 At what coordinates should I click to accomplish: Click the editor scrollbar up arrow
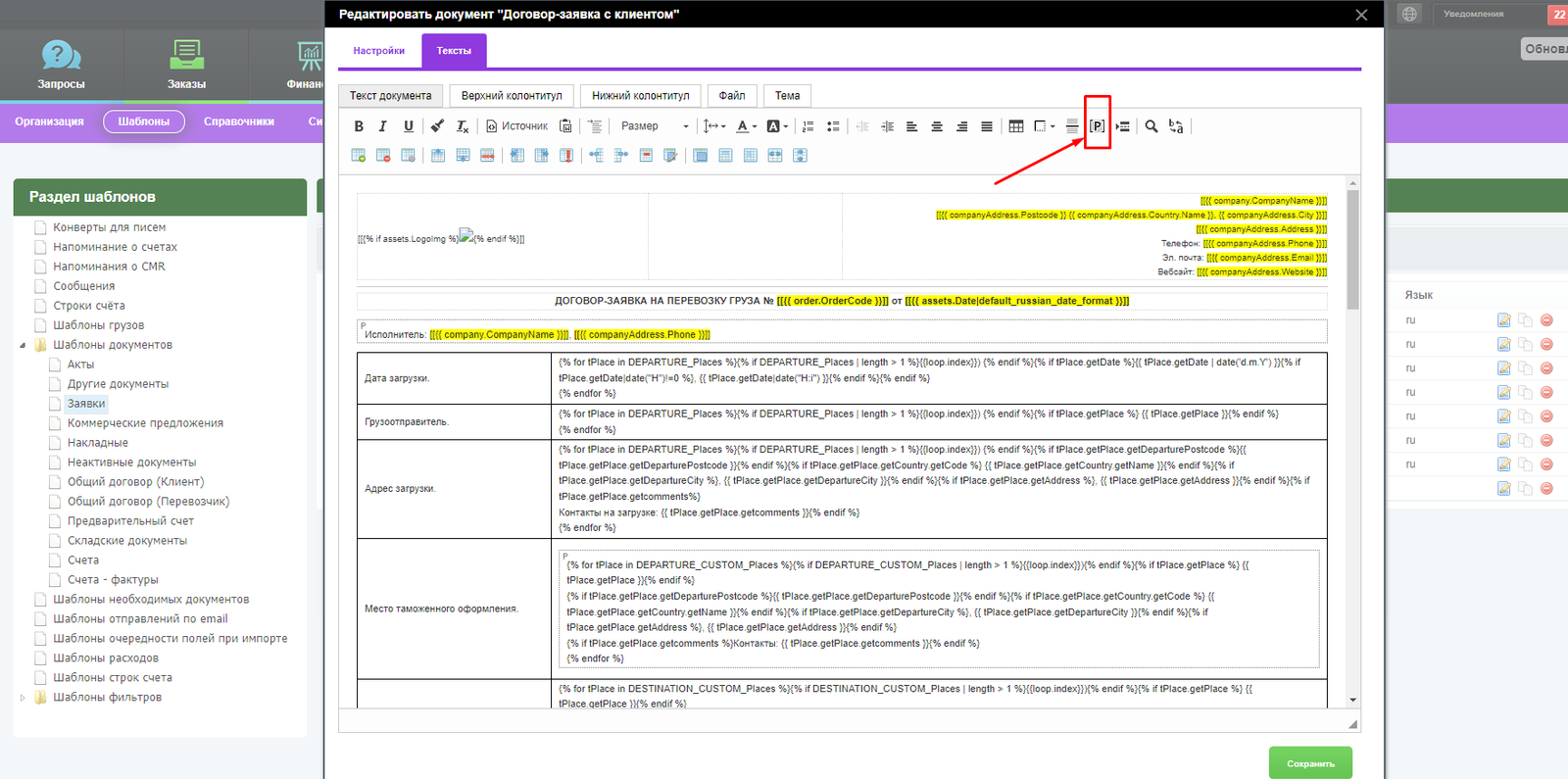(1352, 183)
